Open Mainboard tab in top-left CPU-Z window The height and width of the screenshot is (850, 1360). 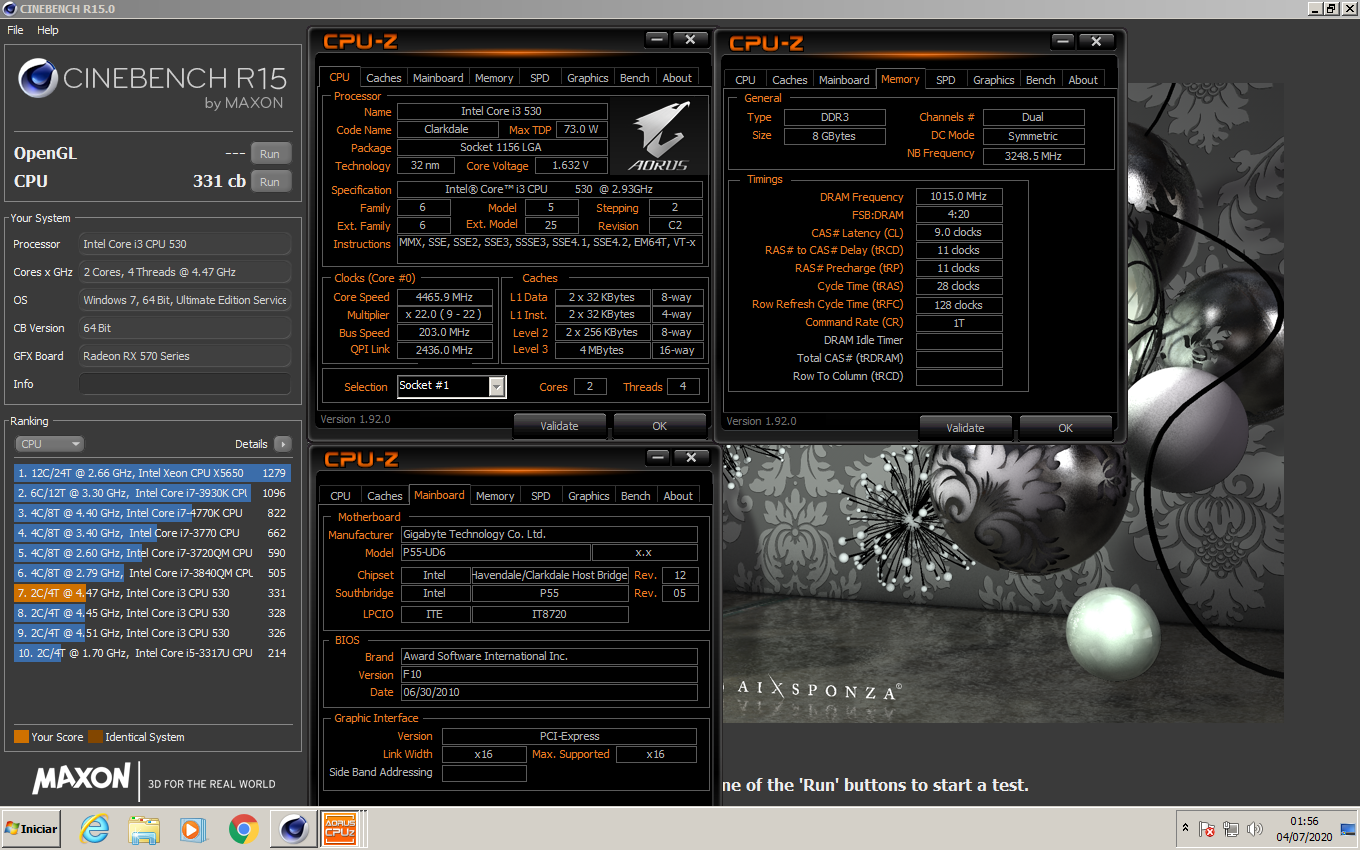[438, 78]
